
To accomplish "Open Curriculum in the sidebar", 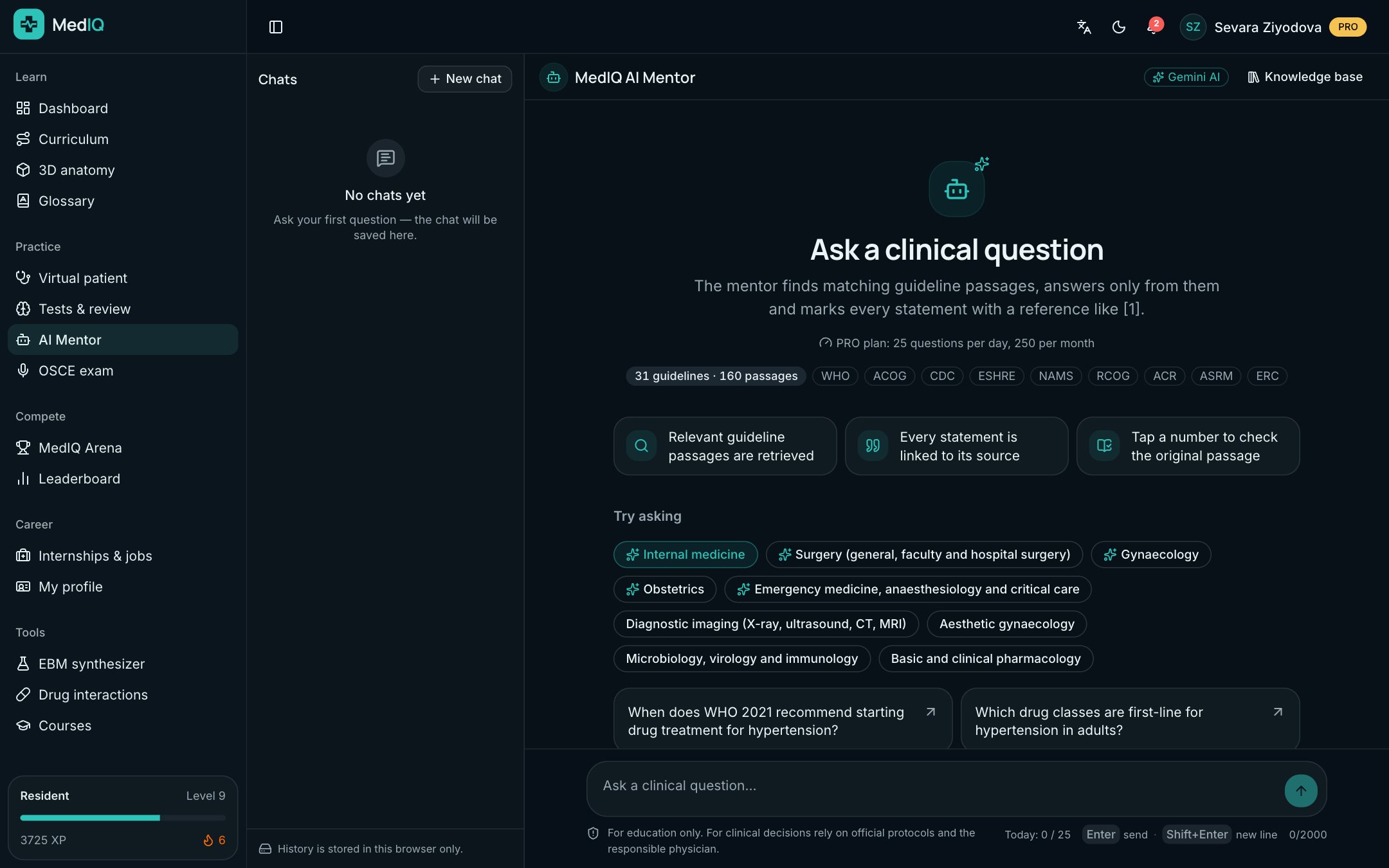I will [x=123, y=139].
